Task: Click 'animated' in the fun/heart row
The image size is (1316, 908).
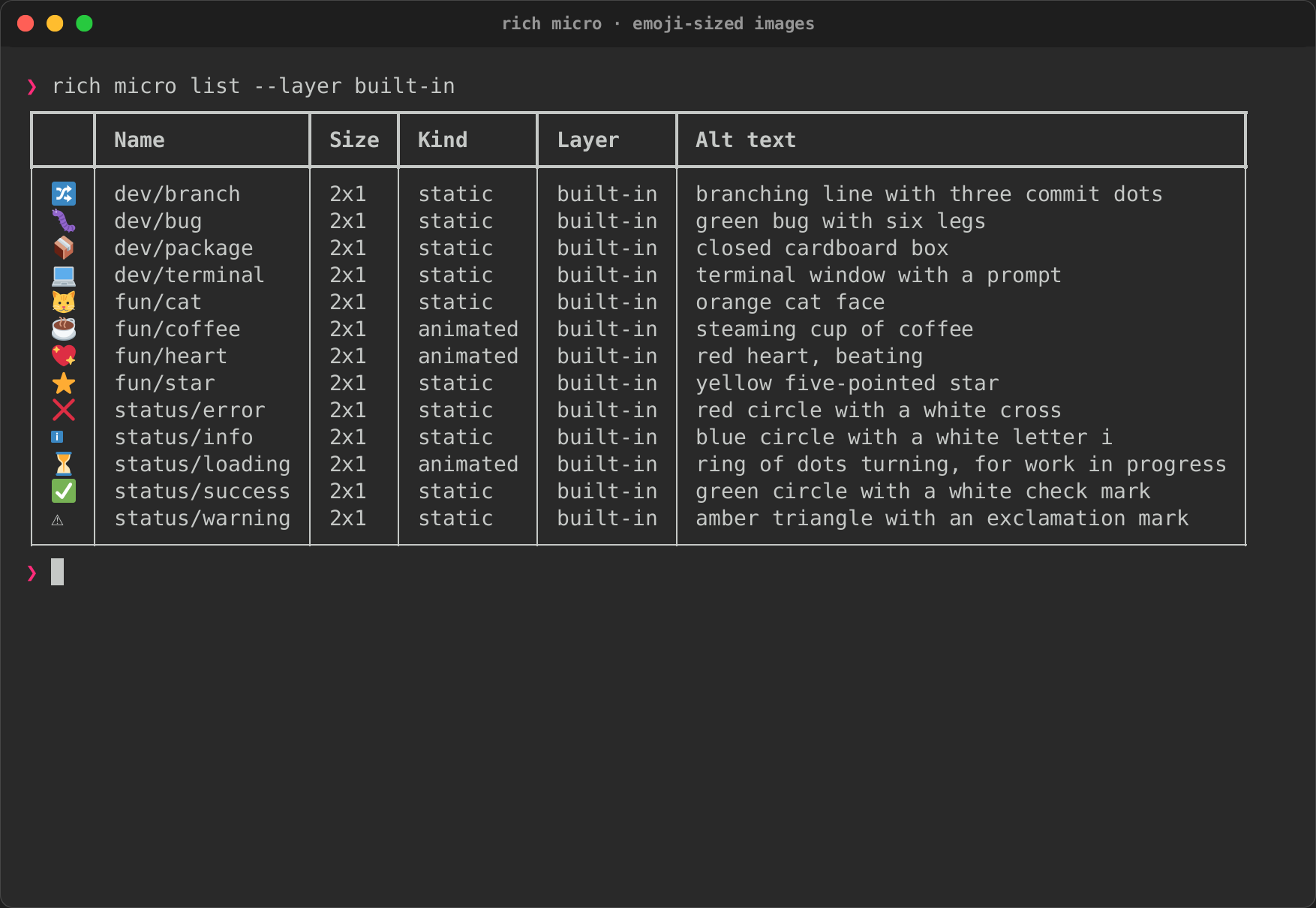Action: tap(468, 356)
